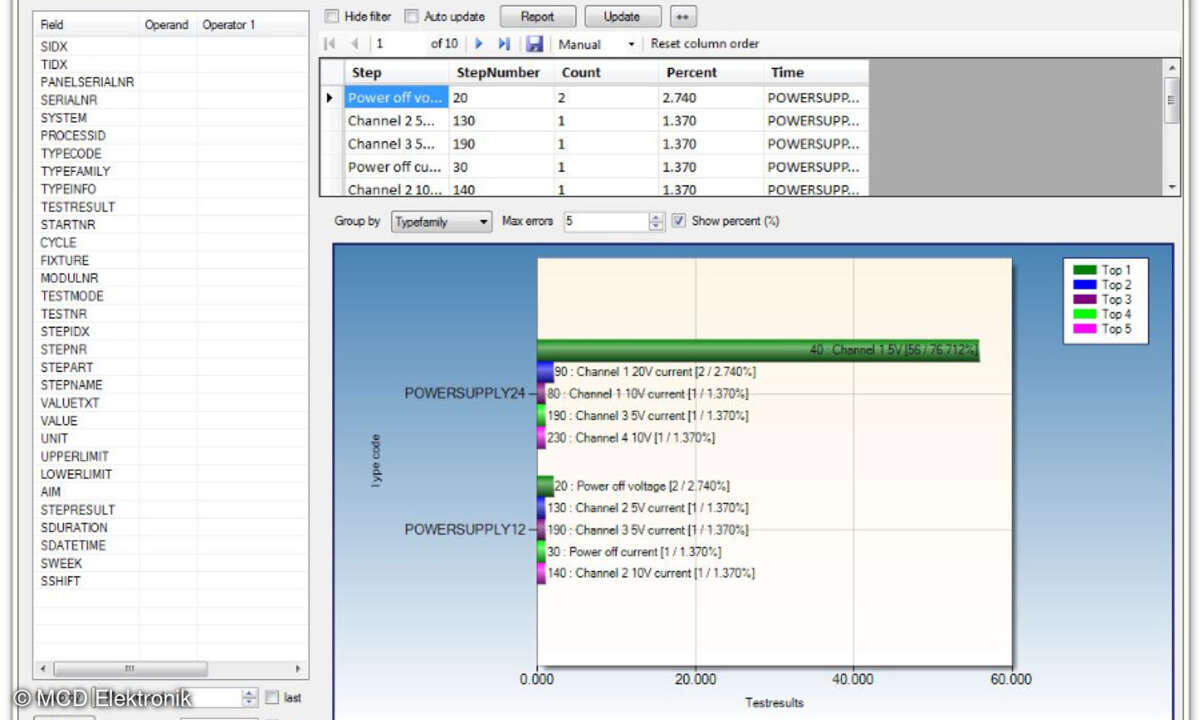
Task: Toggle the 'last' checkbox
Action: 272,698
